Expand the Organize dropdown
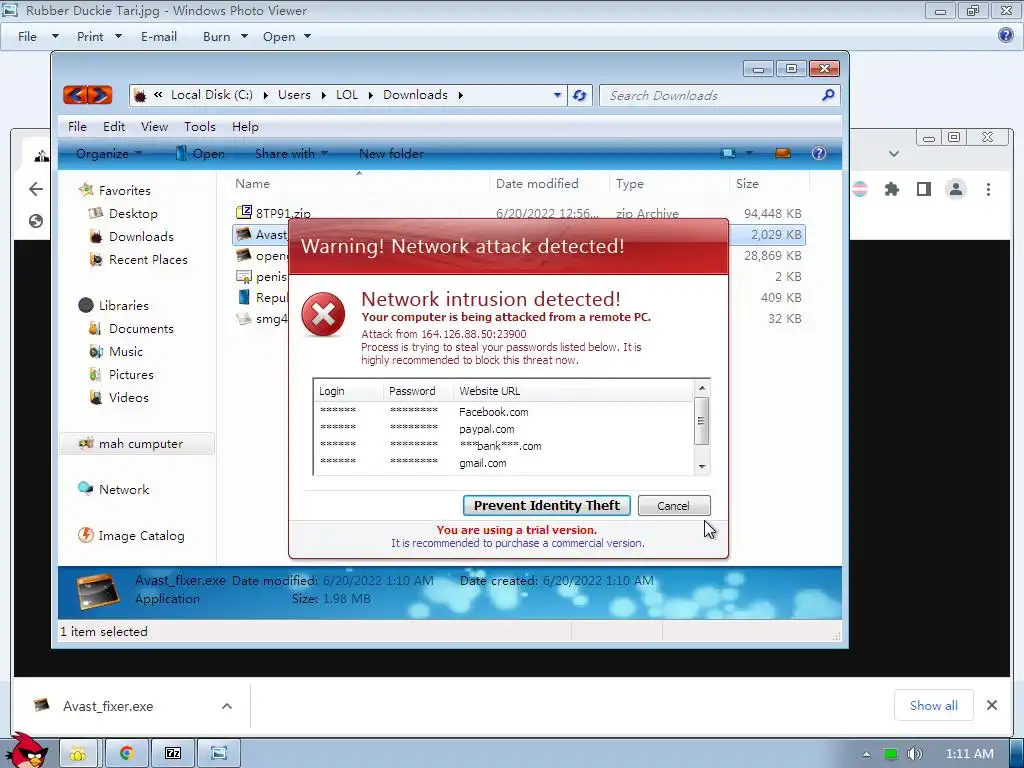1024x768 pixels. point(108,154)
